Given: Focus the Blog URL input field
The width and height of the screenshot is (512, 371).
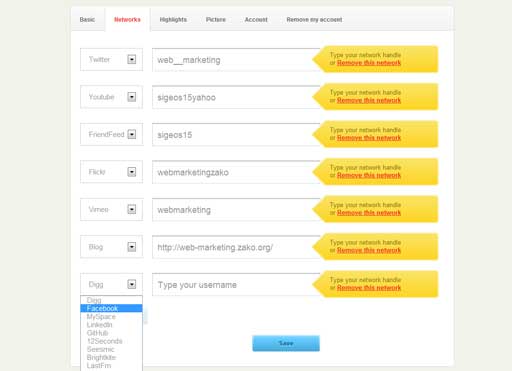Looking at the screenshot, I should pyautogui.click(x=236, y=247).
